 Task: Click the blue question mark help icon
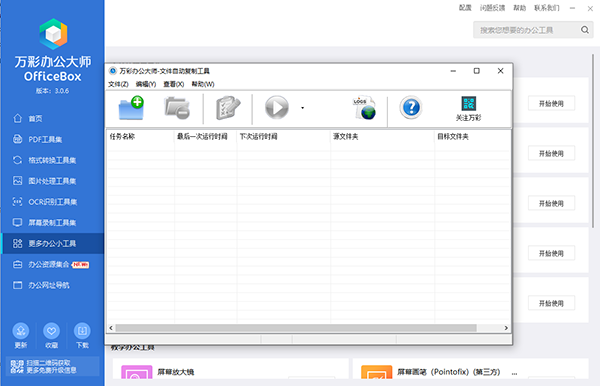point(411,107)
